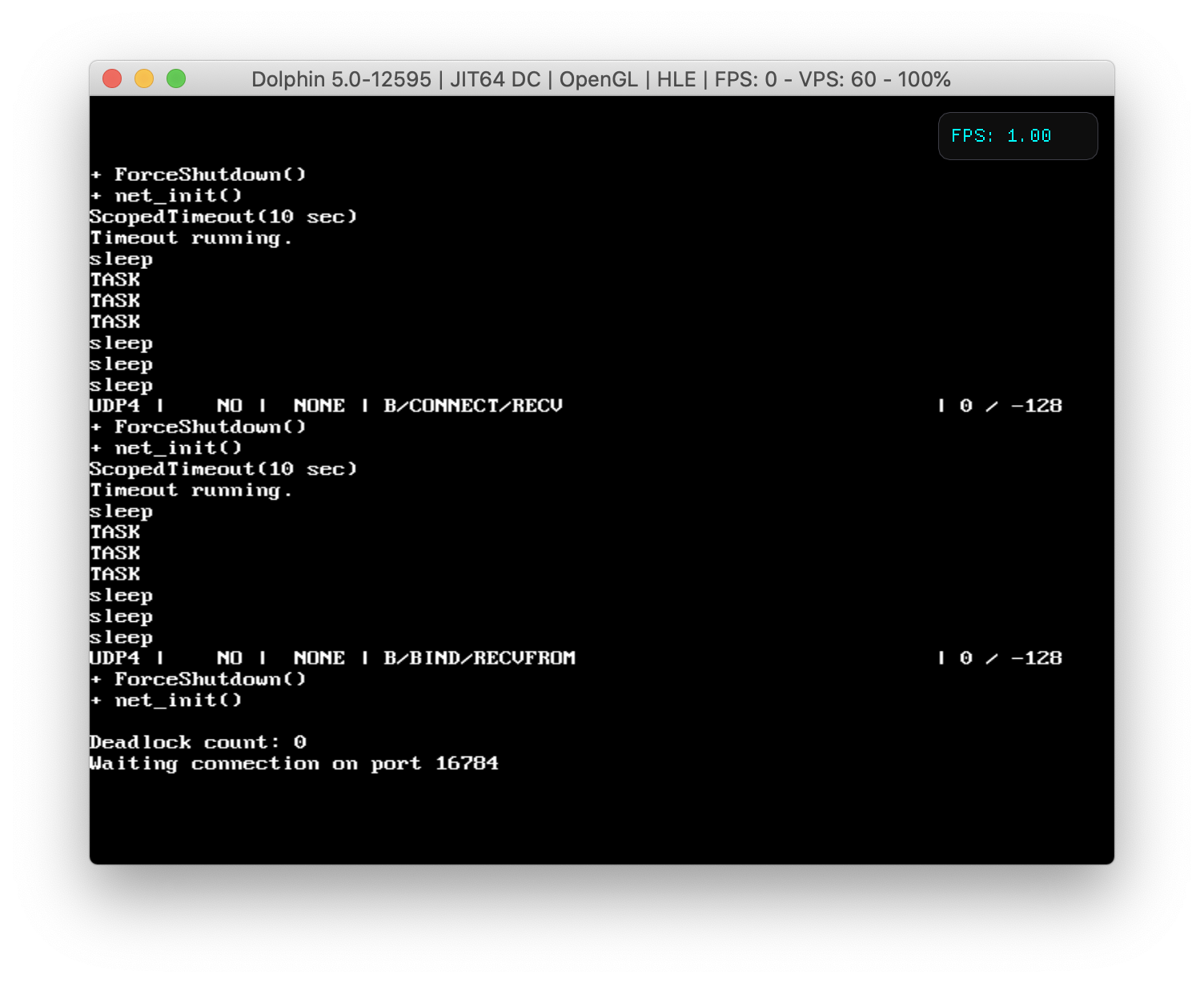Click the first TASK output line
This screenshot has width=1204, height=983.
click(114, 279)
